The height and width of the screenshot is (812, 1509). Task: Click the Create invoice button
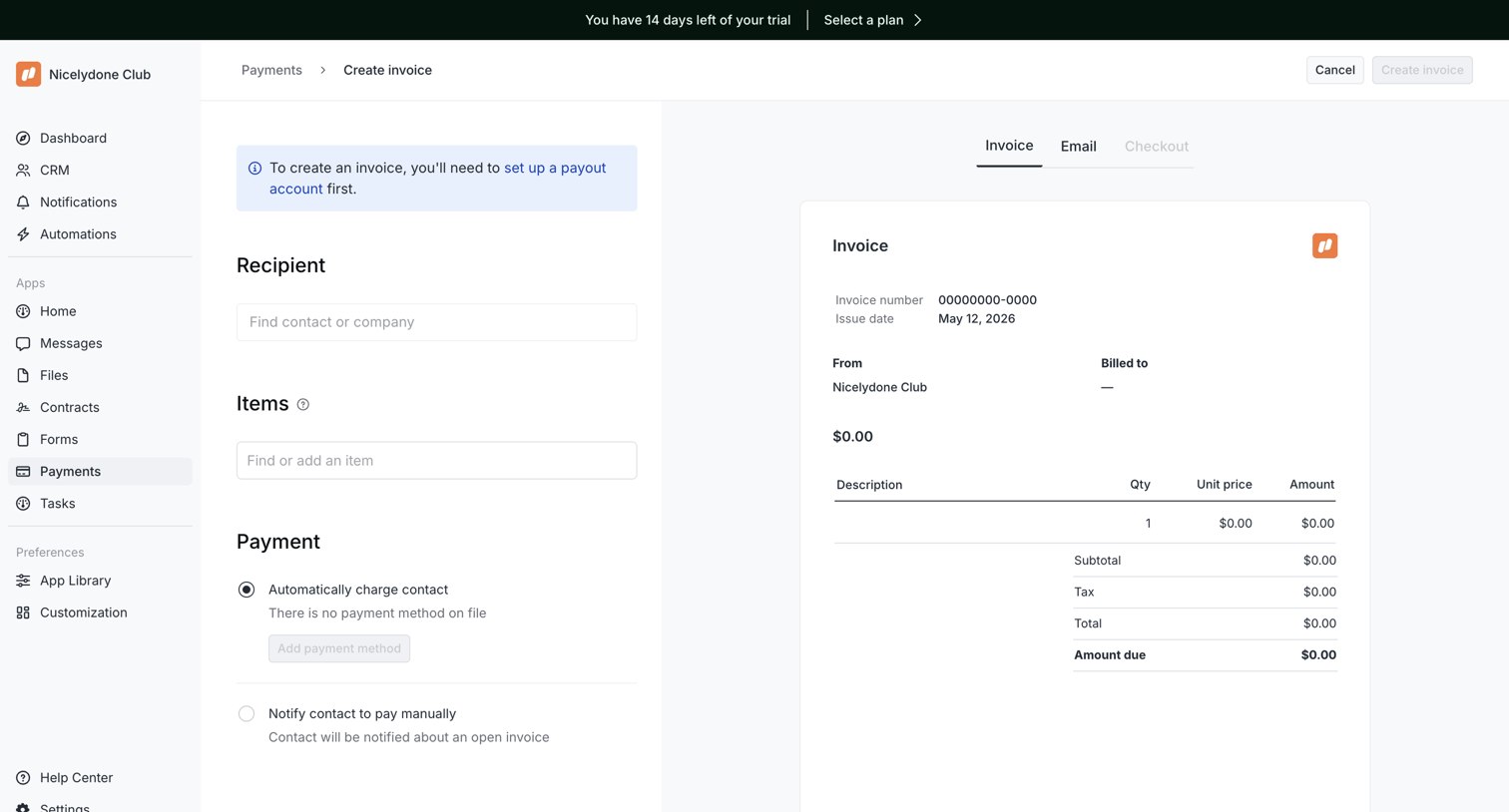(x=1421, y=70)
